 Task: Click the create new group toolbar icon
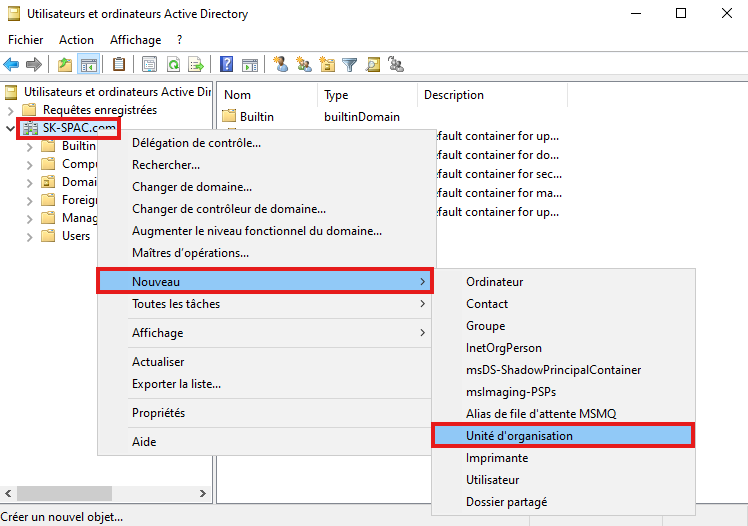click(304, 65)
